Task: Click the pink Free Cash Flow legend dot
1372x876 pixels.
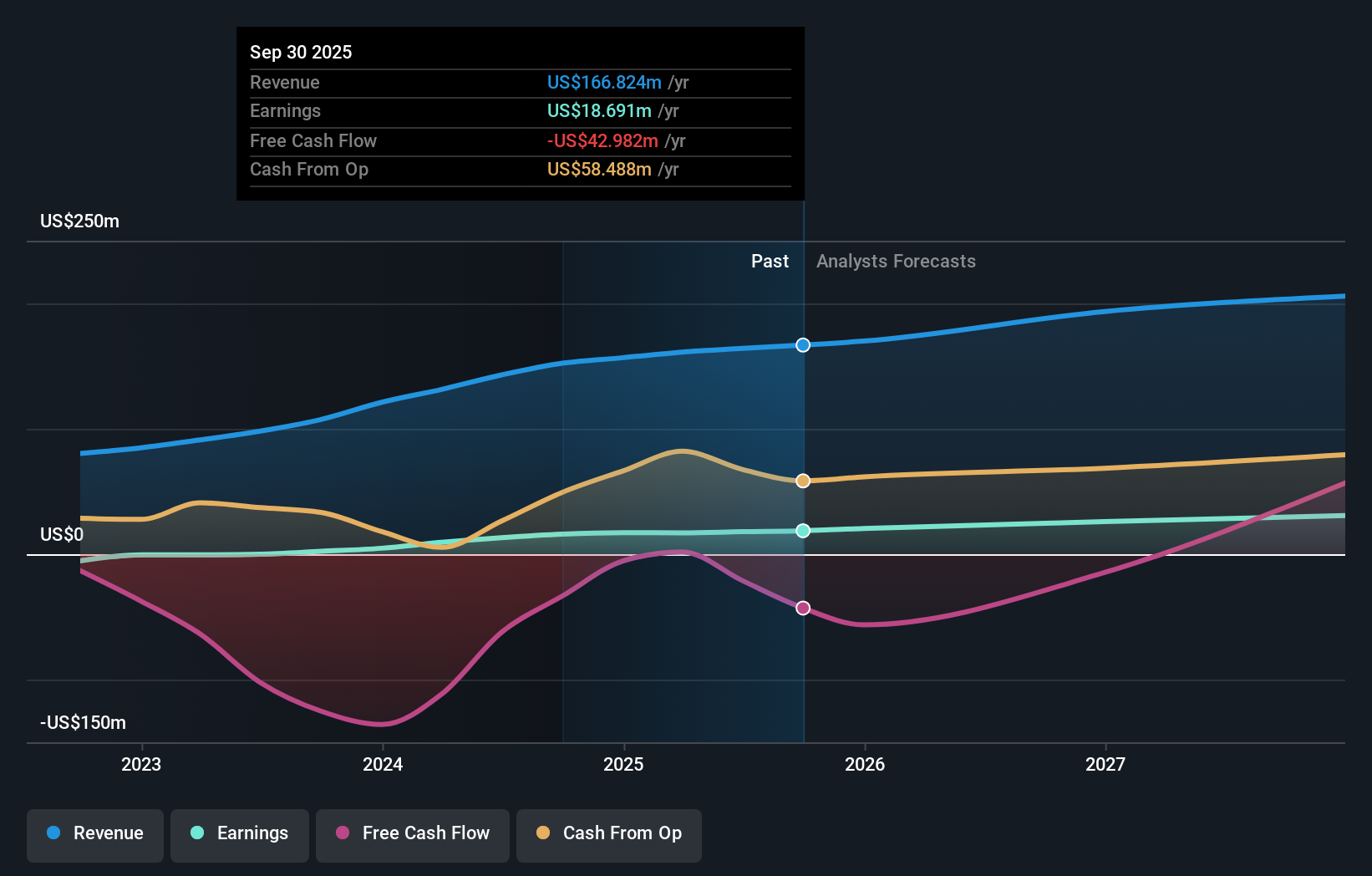Action: point(342,834)
